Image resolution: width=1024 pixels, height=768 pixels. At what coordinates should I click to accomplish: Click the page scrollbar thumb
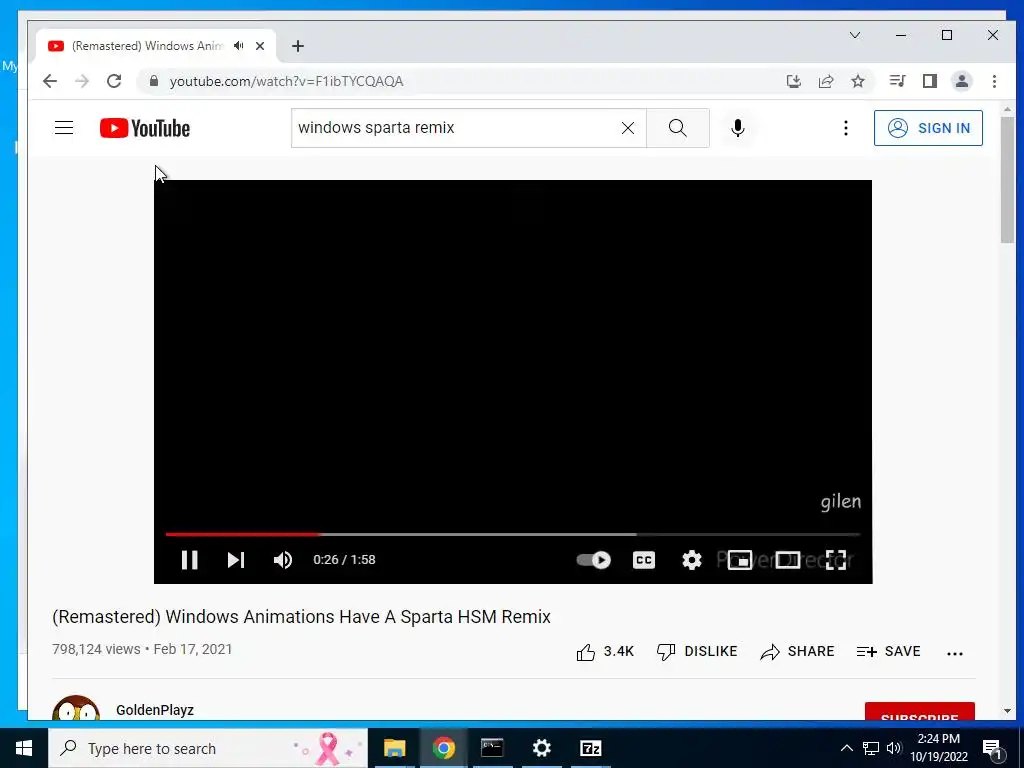(x=1007, y=180)
